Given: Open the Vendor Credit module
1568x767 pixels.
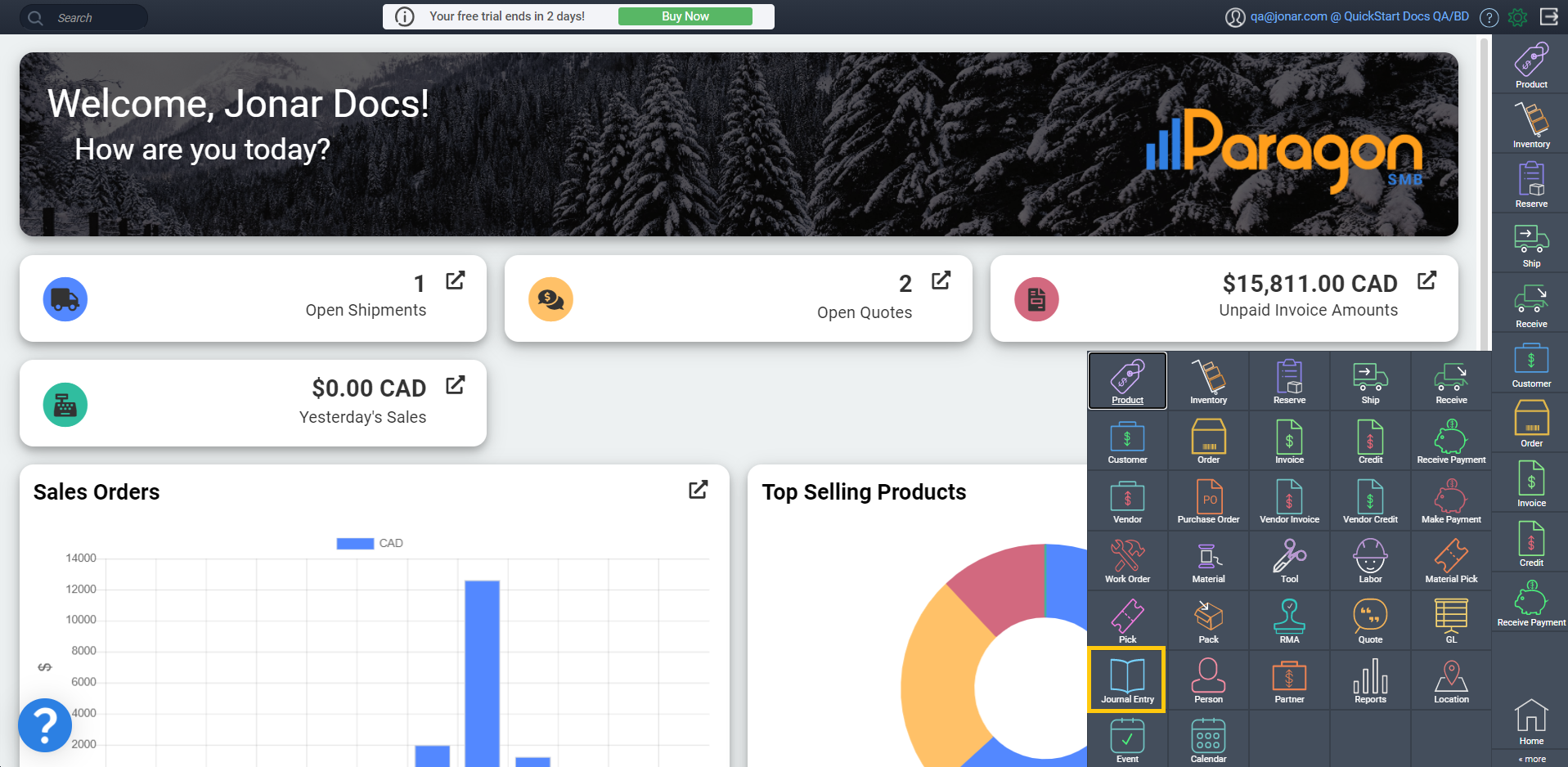Looking at the screenshot, I should (x=1370, y=500).
